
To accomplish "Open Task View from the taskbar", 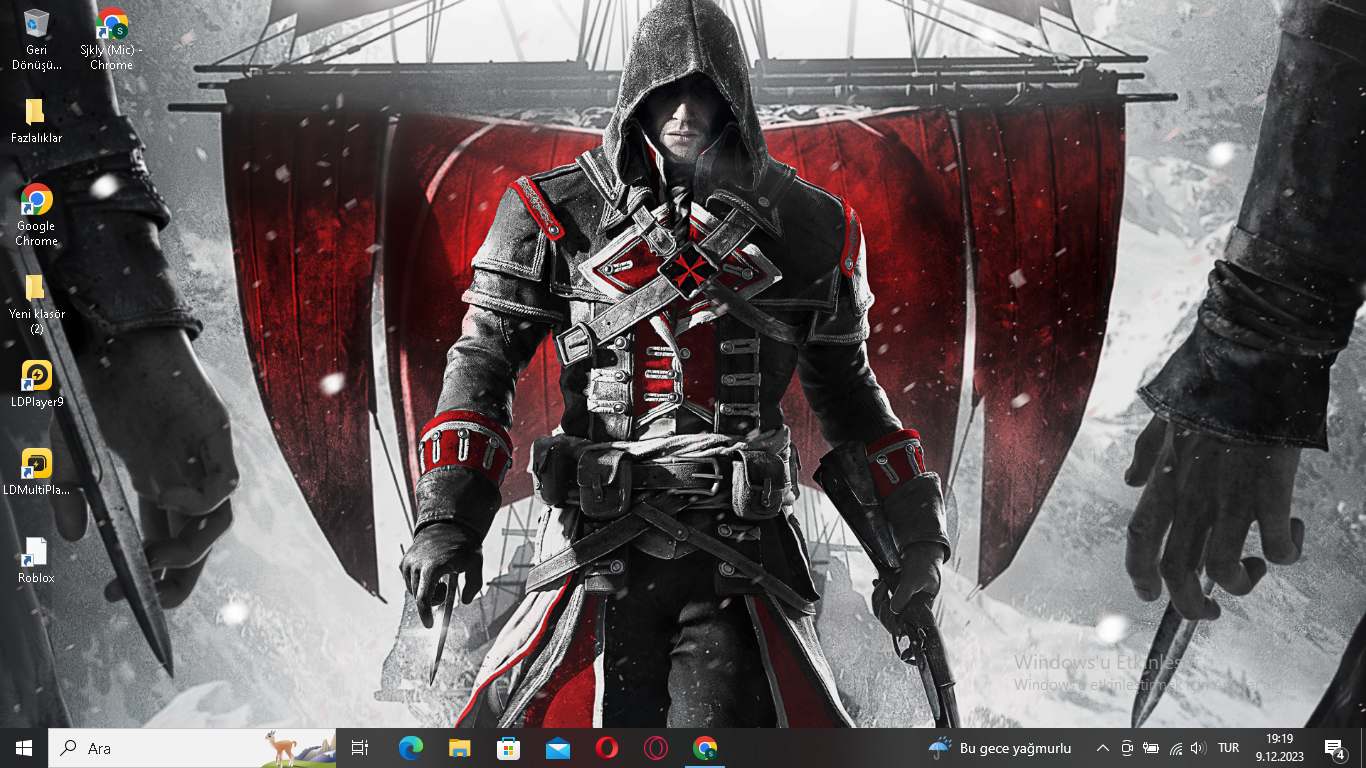I will click(360, 748).
